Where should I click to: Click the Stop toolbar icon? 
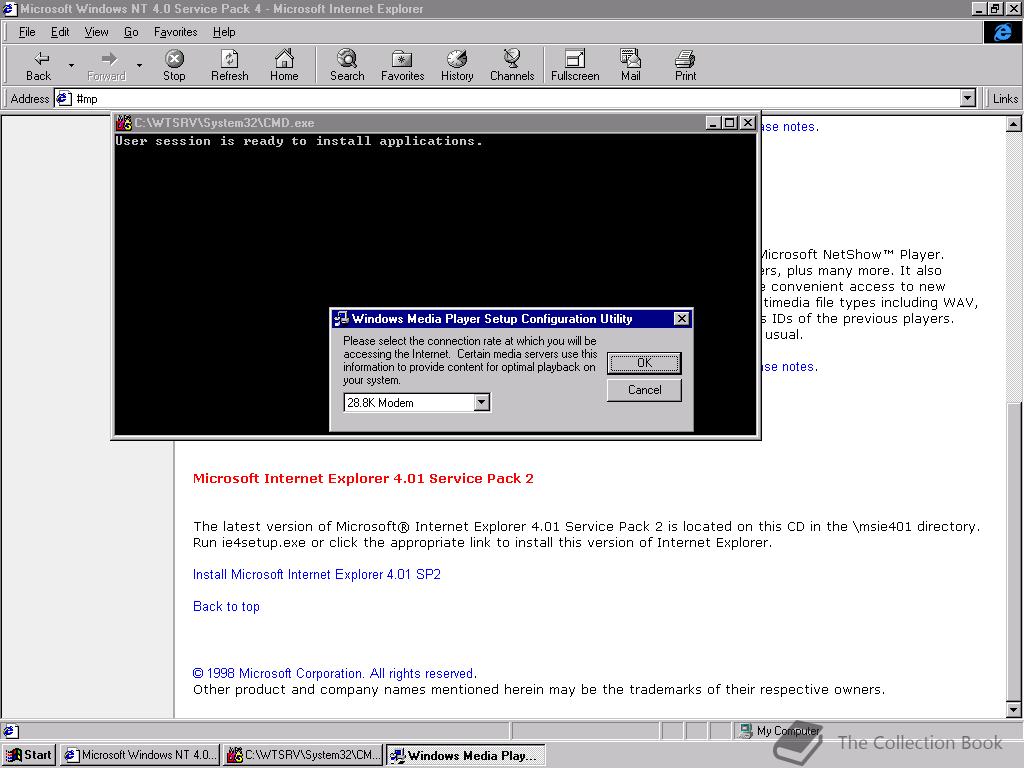[x=174, y=65]
